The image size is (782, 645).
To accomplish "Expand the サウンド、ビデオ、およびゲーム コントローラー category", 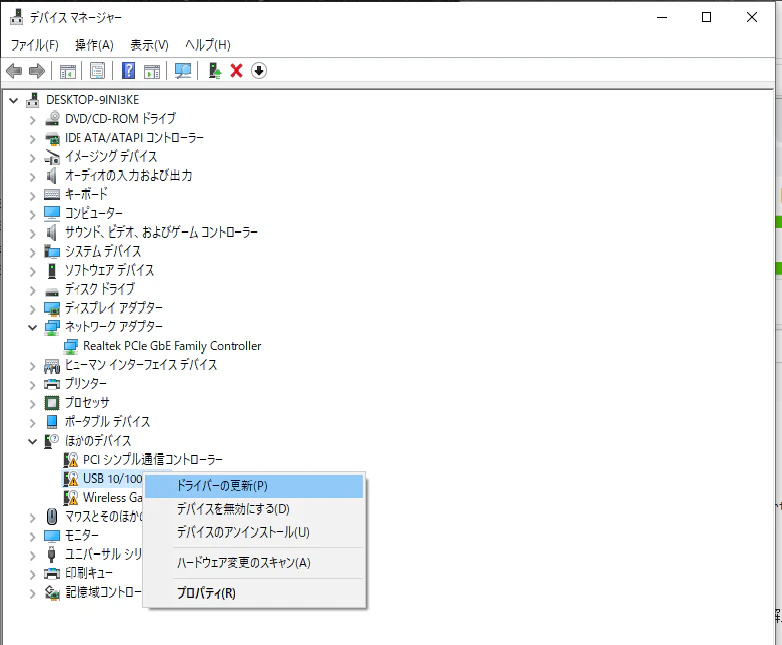I will click(x=32, y=233).
